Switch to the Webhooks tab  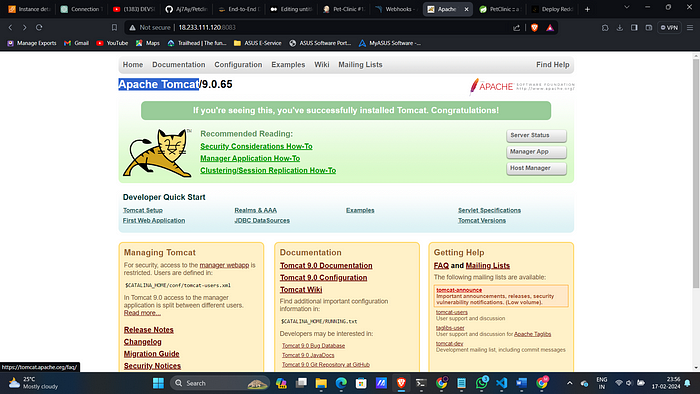click(x=396, y=9)
